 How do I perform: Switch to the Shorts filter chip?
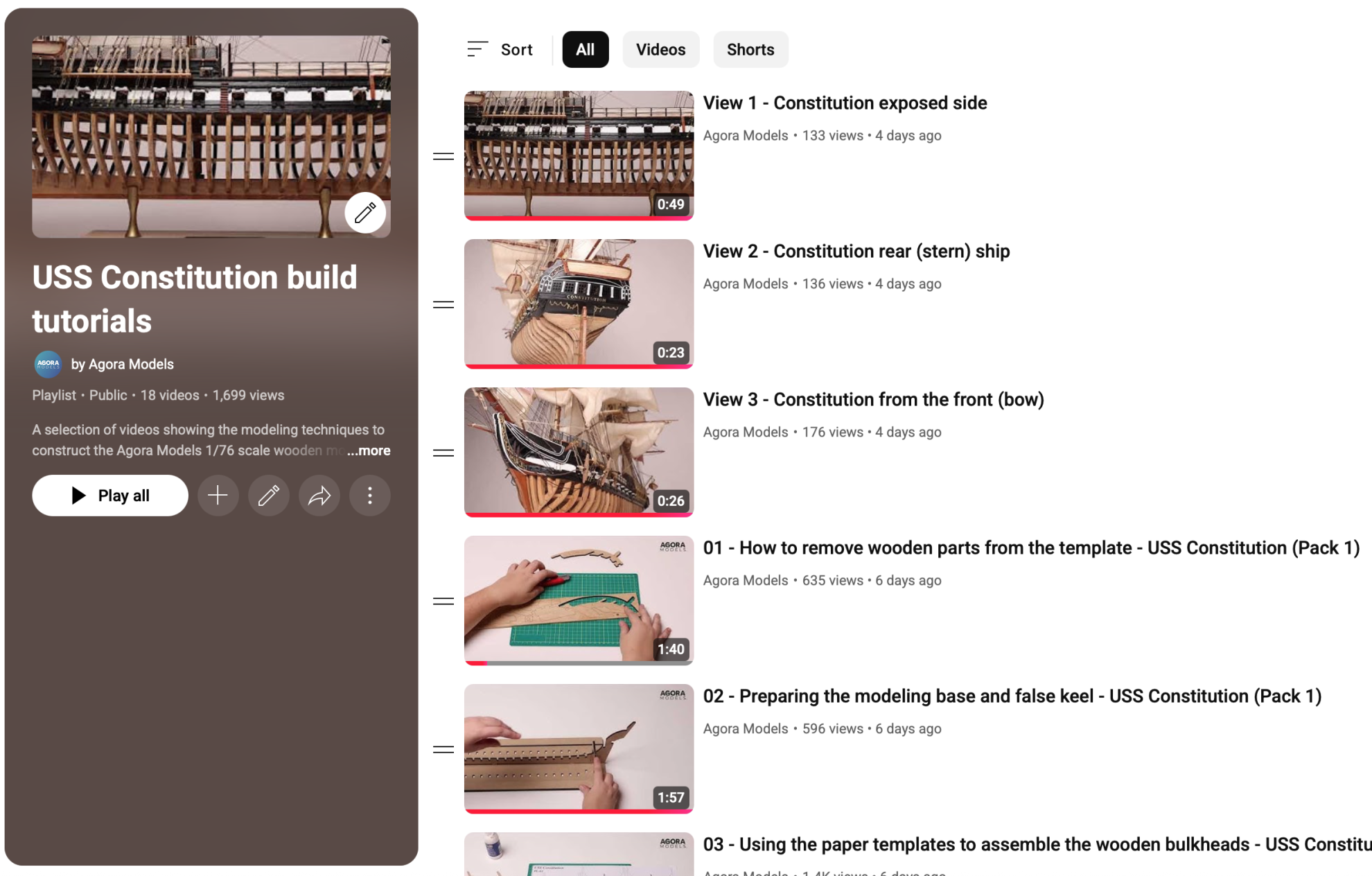[x=750, y=49]
